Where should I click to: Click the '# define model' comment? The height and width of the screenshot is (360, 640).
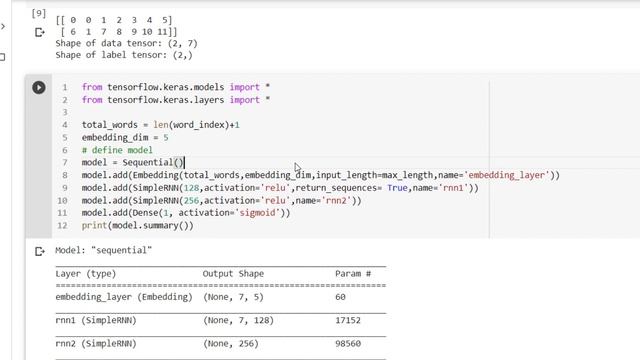coord(117,150)
